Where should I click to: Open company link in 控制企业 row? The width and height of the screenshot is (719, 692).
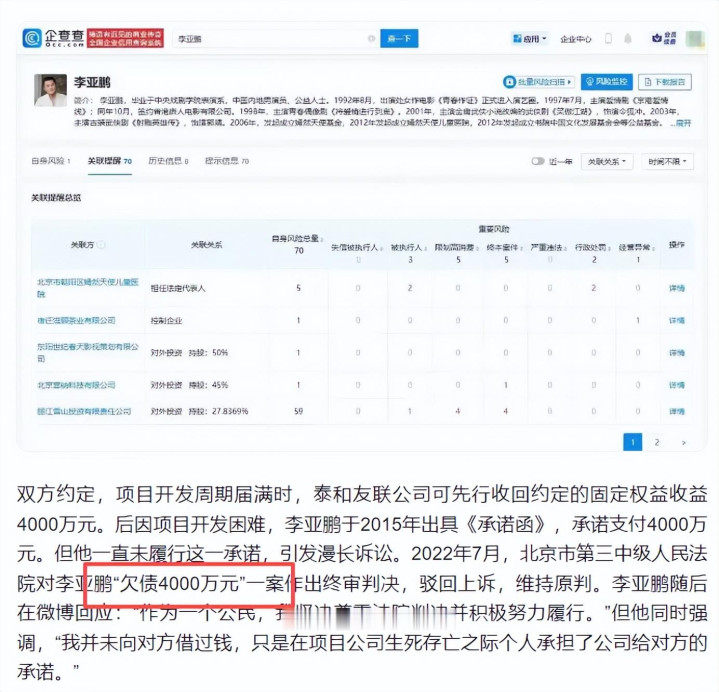point(76,320)
